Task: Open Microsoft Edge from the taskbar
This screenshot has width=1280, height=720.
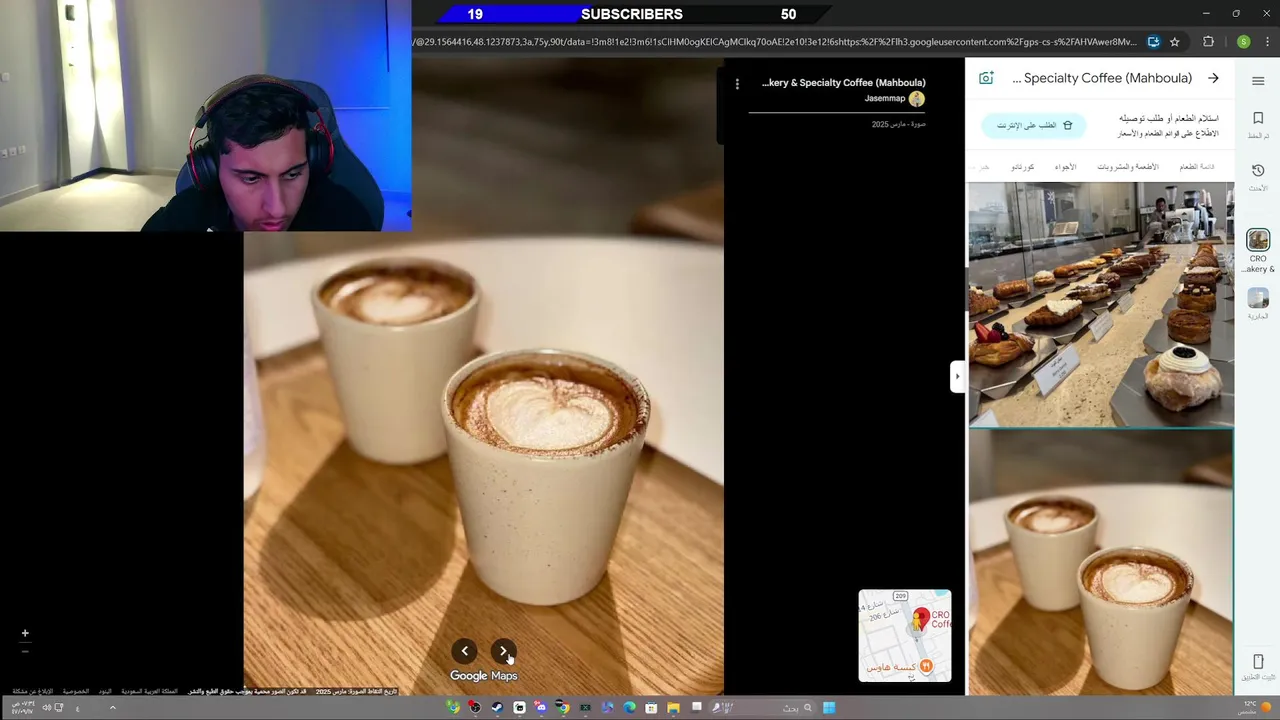Action: [629, 708]
